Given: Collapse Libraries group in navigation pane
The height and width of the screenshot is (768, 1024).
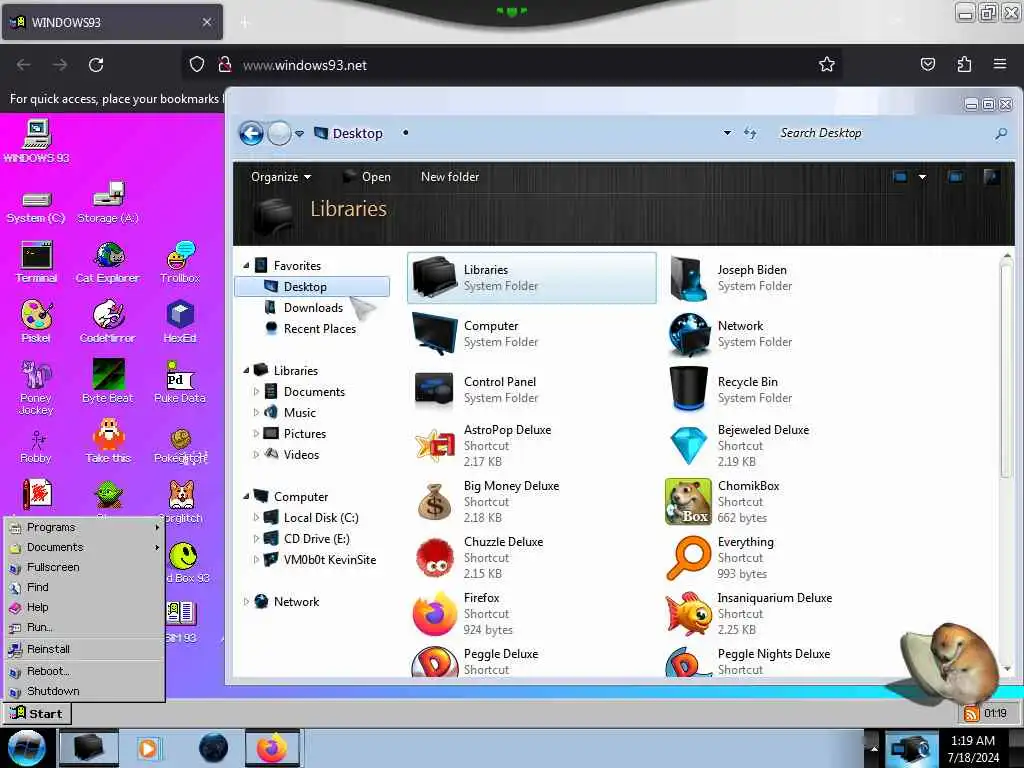Looking at the screenshot, I should point(246,370).
